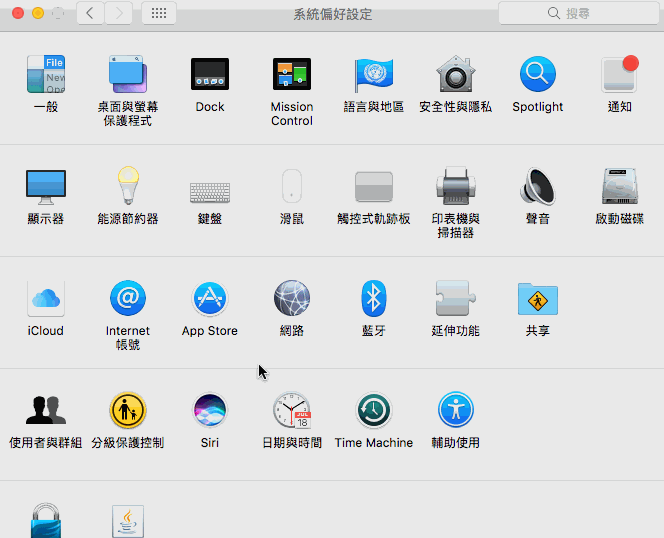This screenshot has height=538, width=664.
Task: Open the Java preference pane
Action: click(128, 521)
